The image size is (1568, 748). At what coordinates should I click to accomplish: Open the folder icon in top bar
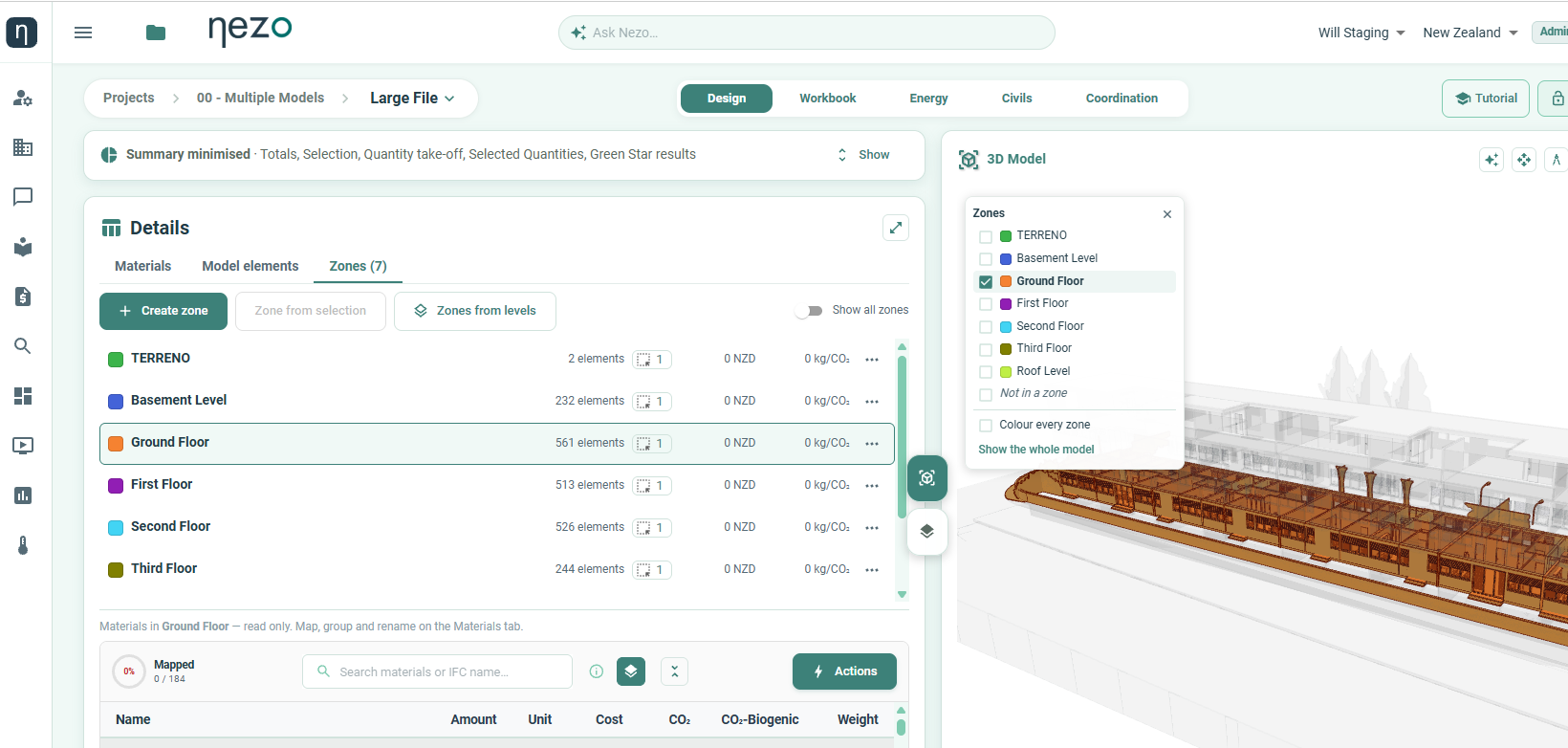click(x=156, y=33)
